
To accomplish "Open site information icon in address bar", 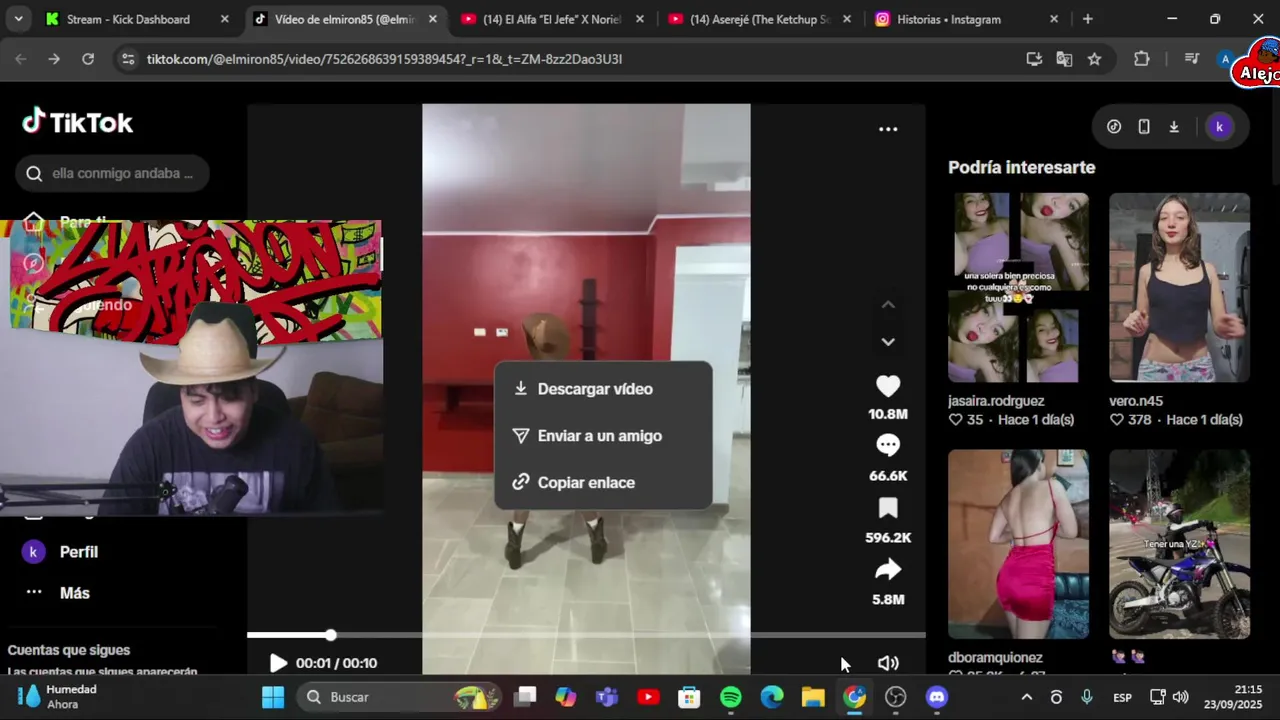I will (127, 59).
